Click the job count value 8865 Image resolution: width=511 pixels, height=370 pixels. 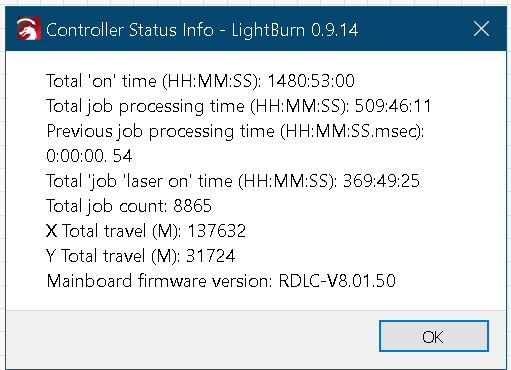pyautogui.click(x=193, y=206)
